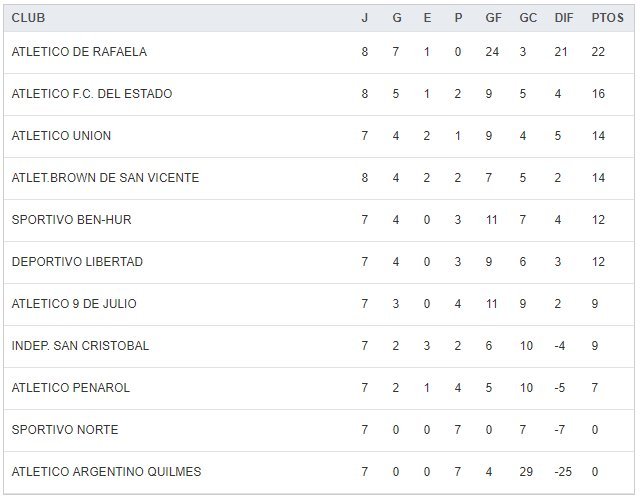
Task: Select ATLETICO PENAROL team name
Action: [x=70, y=388]
